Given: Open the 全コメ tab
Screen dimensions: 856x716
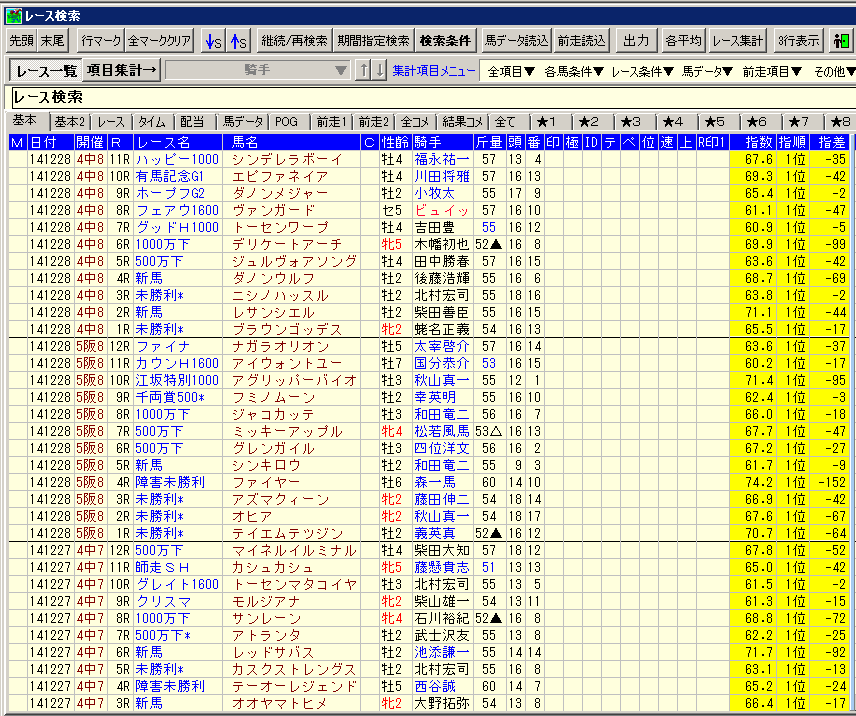Looking at the screenshot, I should click(x=415, y=122).
